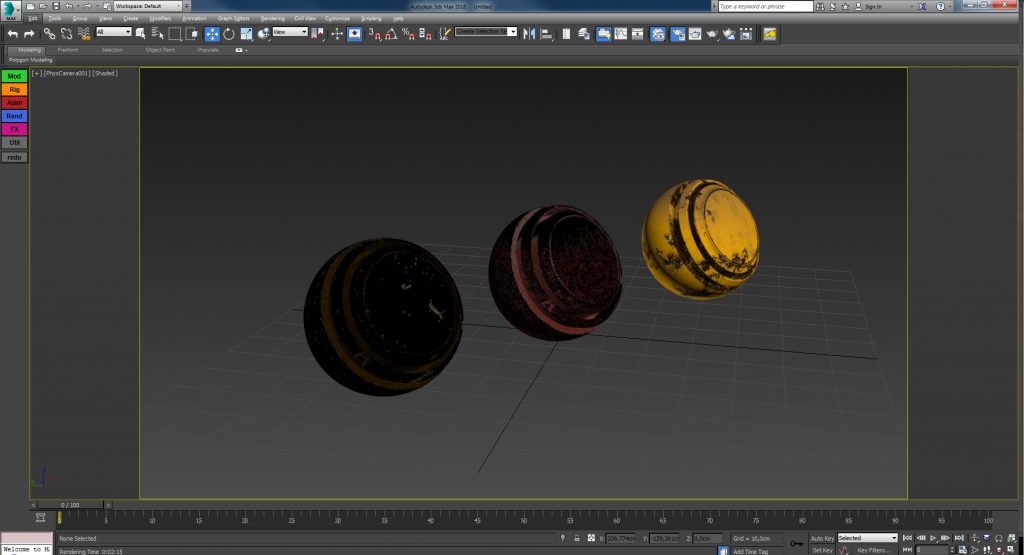Open the Edit menu
1024x555 pixels.
33,18
